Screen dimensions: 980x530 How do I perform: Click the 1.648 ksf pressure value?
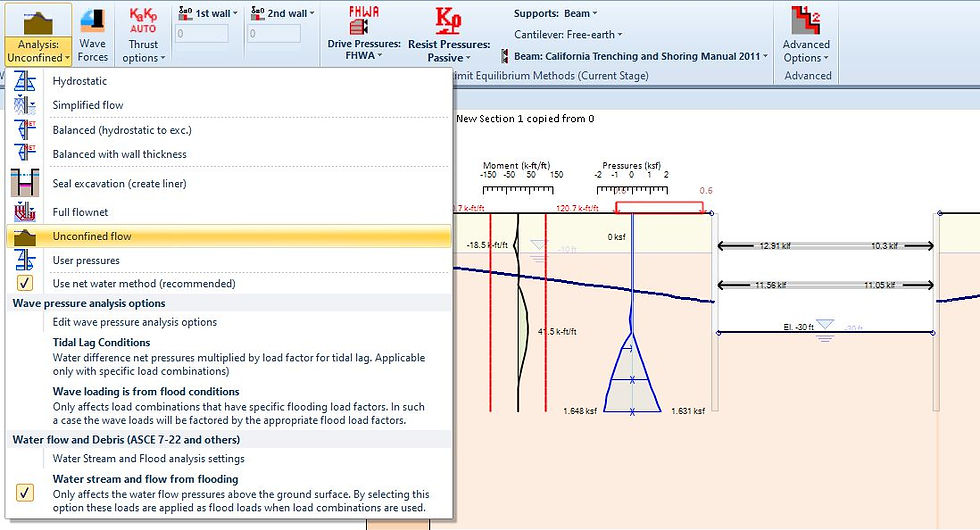click(x=580, y=411)
